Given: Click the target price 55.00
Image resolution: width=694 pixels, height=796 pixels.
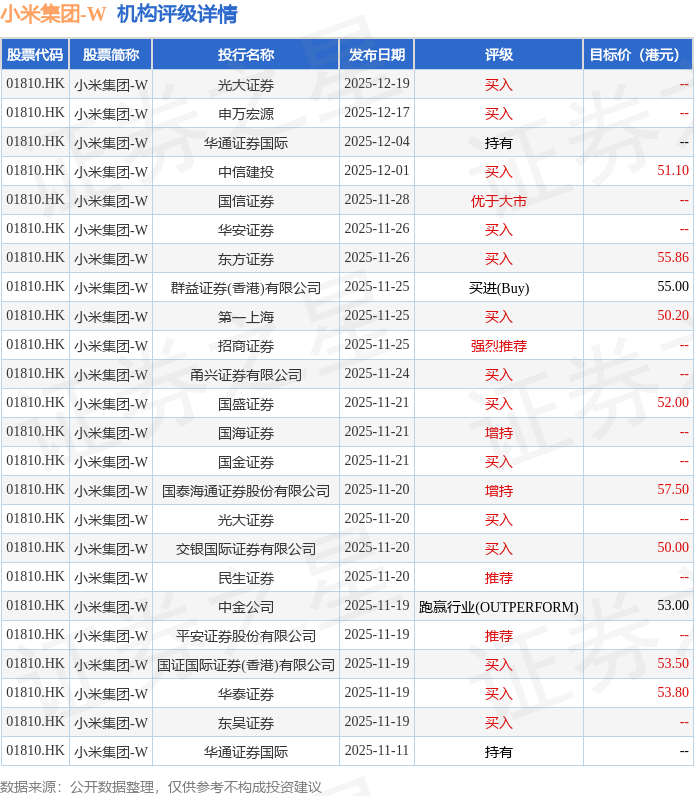Looking at the screenshot, I should (673, 286).
